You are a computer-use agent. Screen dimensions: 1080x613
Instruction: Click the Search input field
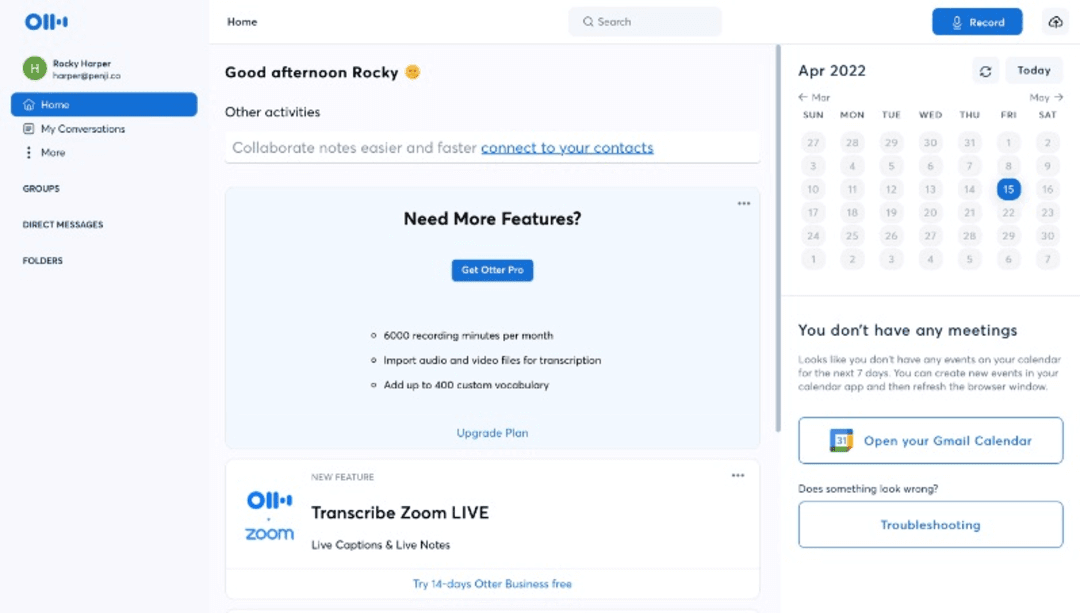click(x=645, y=21)
